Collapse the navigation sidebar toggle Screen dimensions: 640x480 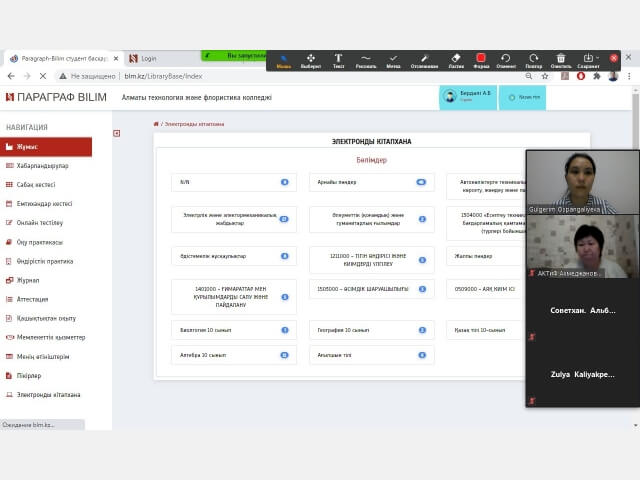[x=117, y=133]
